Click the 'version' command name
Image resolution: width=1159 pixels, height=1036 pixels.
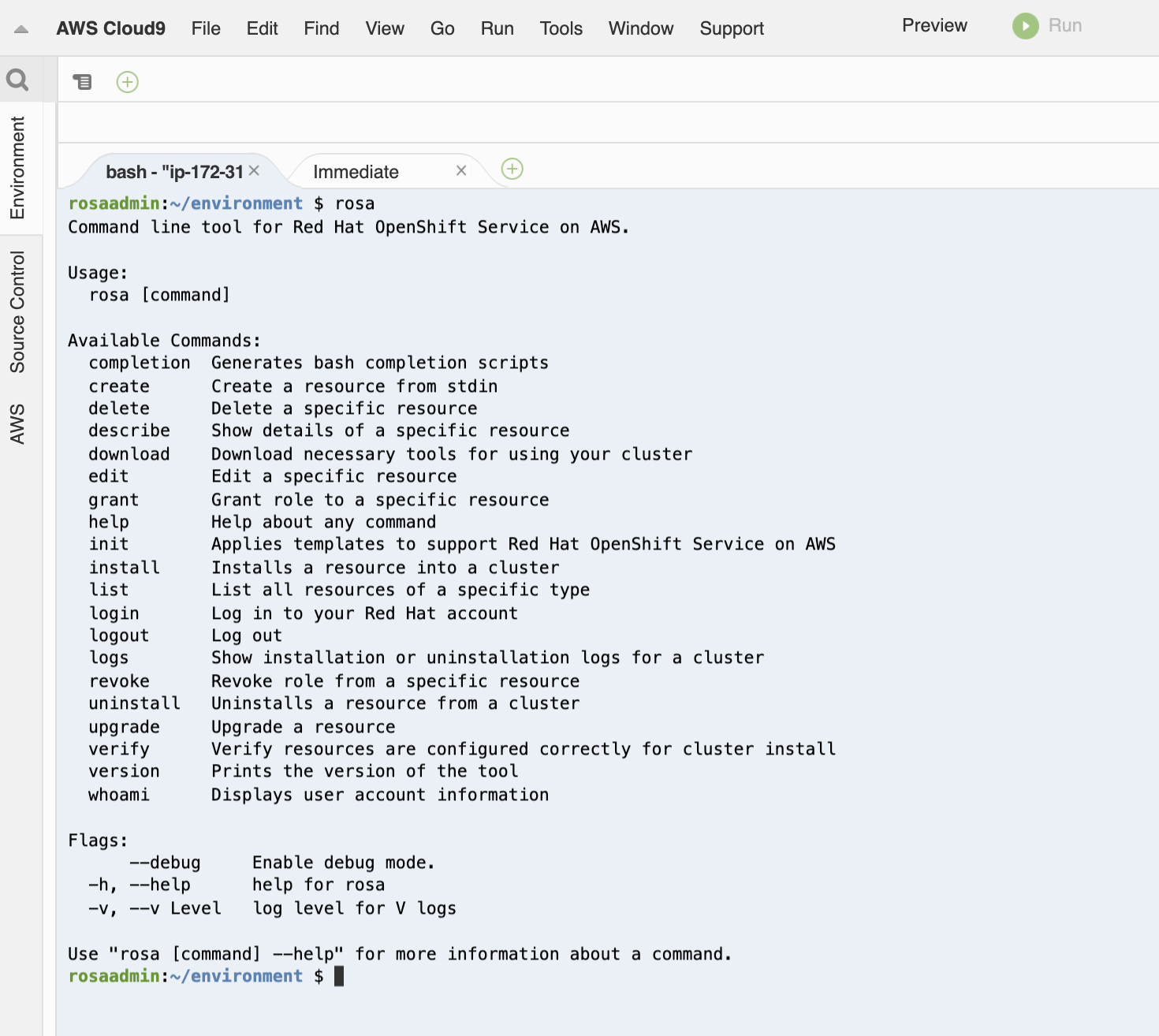[x=125, y=771]
